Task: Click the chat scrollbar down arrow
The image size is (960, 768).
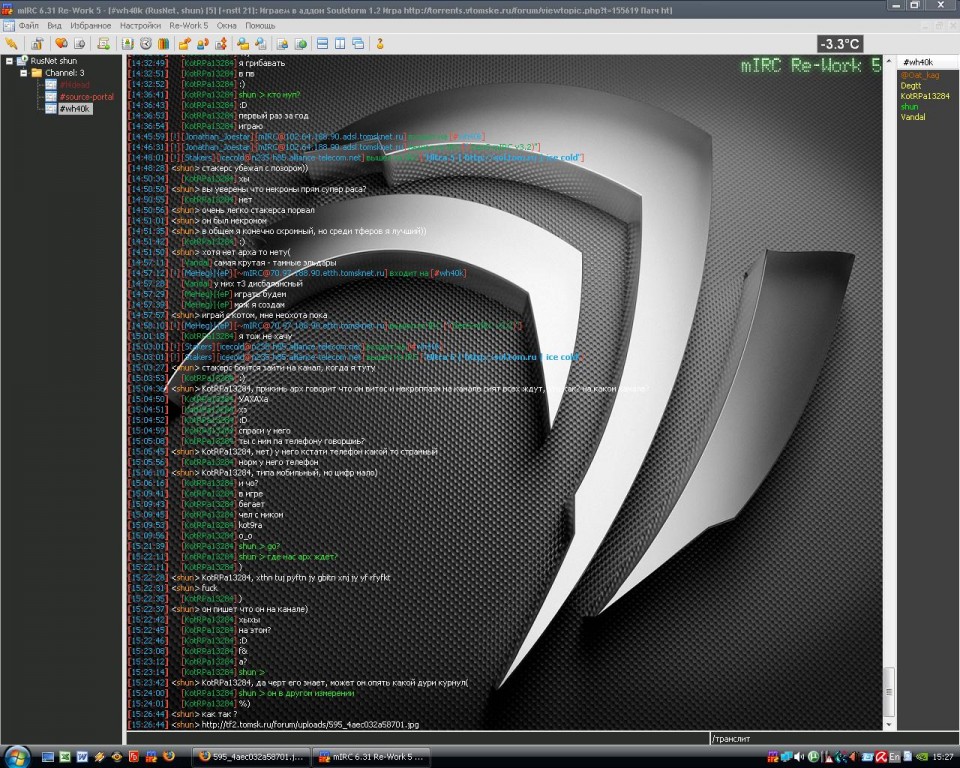Action: 889,725
